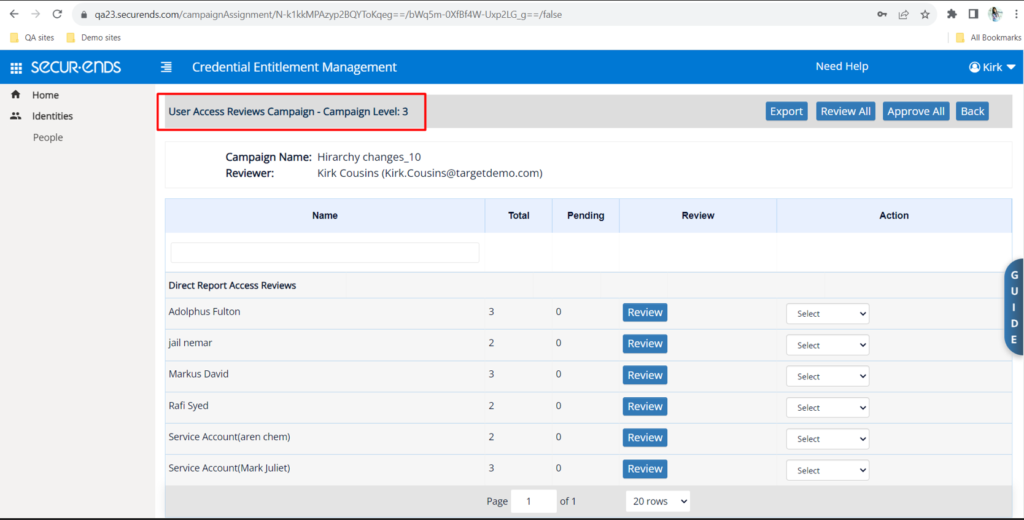Click the page number input field

pos(534,501)
